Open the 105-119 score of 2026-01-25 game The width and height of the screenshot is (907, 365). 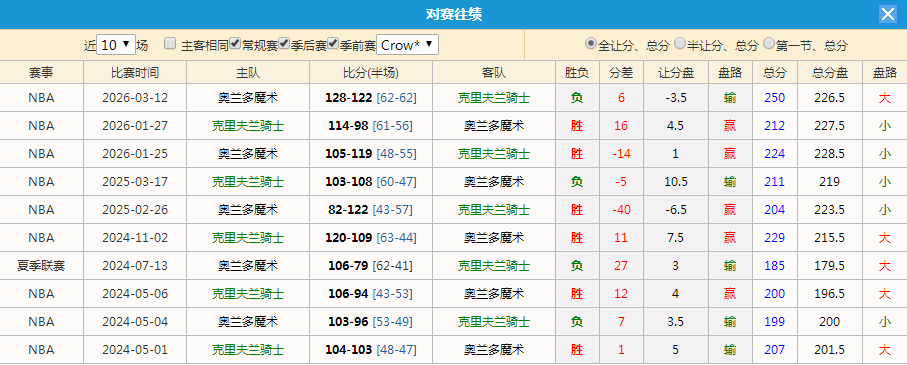pyautogui.click(x=348, y=153)
